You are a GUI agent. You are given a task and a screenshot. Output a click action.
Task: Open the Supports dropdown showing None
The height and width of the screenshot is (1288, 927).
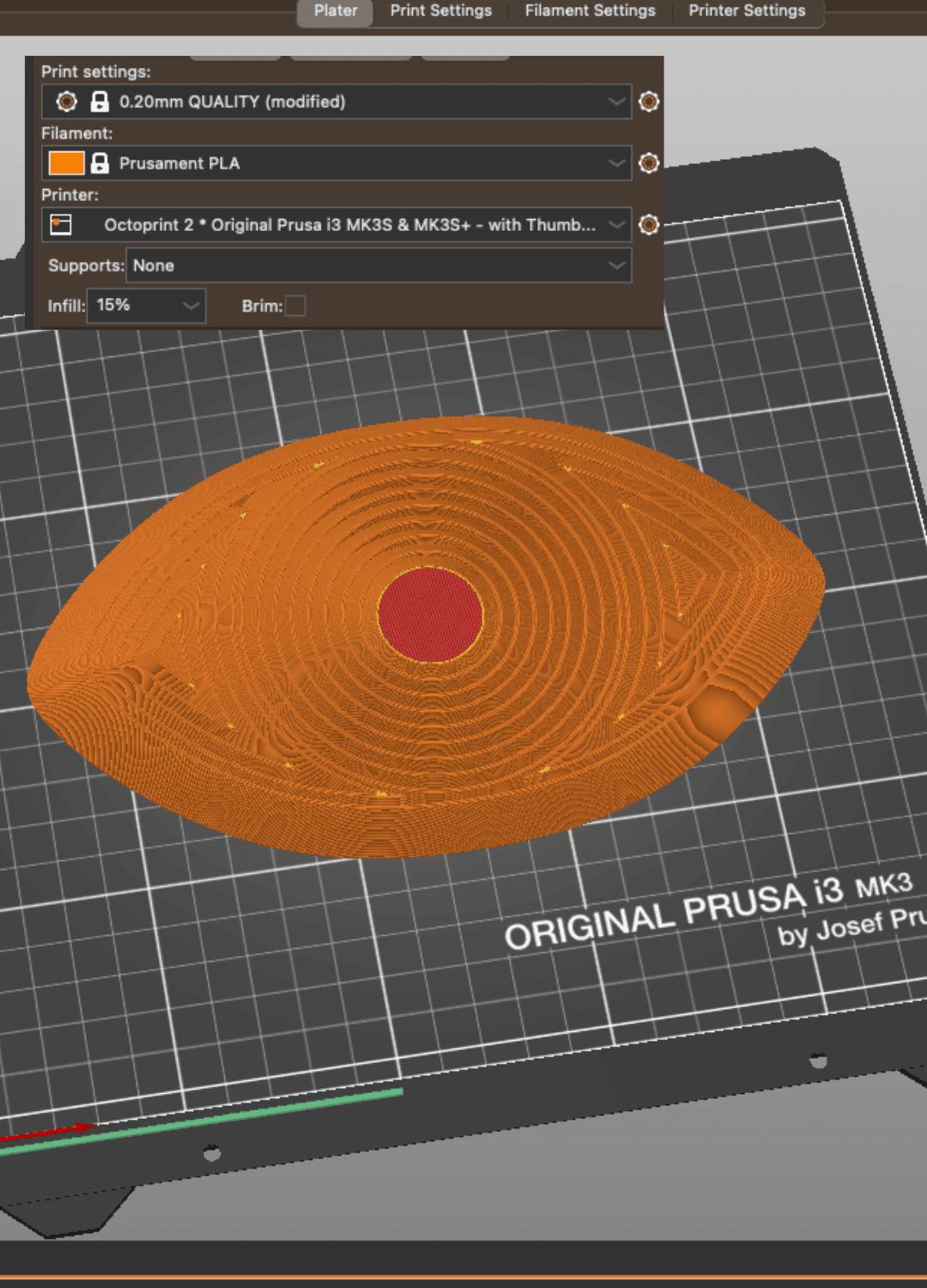pyautogui.click(x=379, y=265)
